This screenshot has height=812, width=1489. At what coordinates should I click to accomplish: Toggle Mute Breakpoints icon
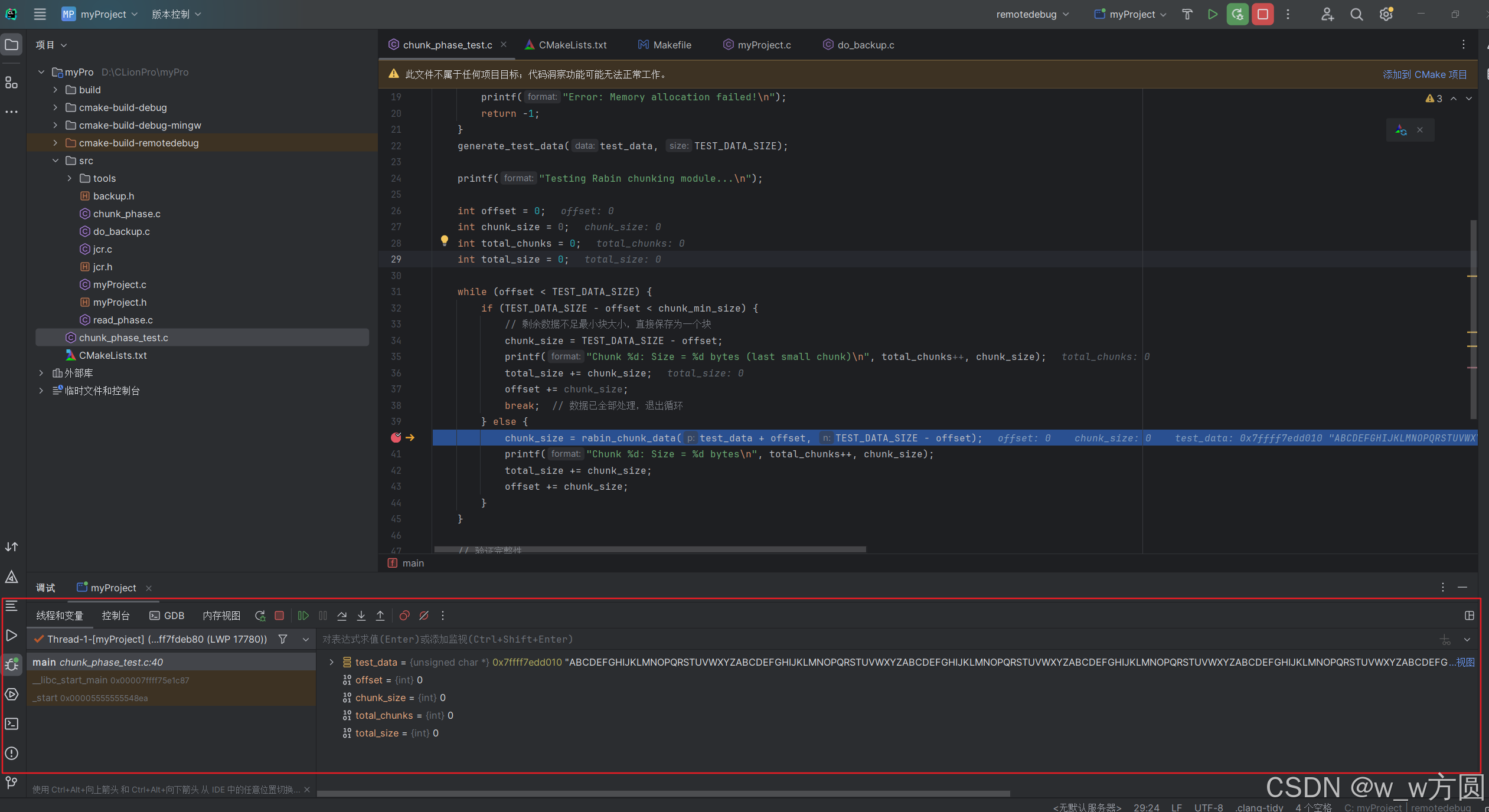(424, 615)
